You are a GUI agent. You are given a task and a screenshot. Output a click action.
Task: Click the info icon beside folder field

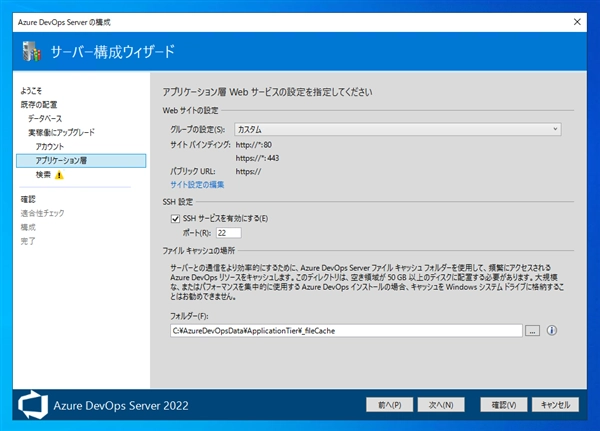(551, 330)
